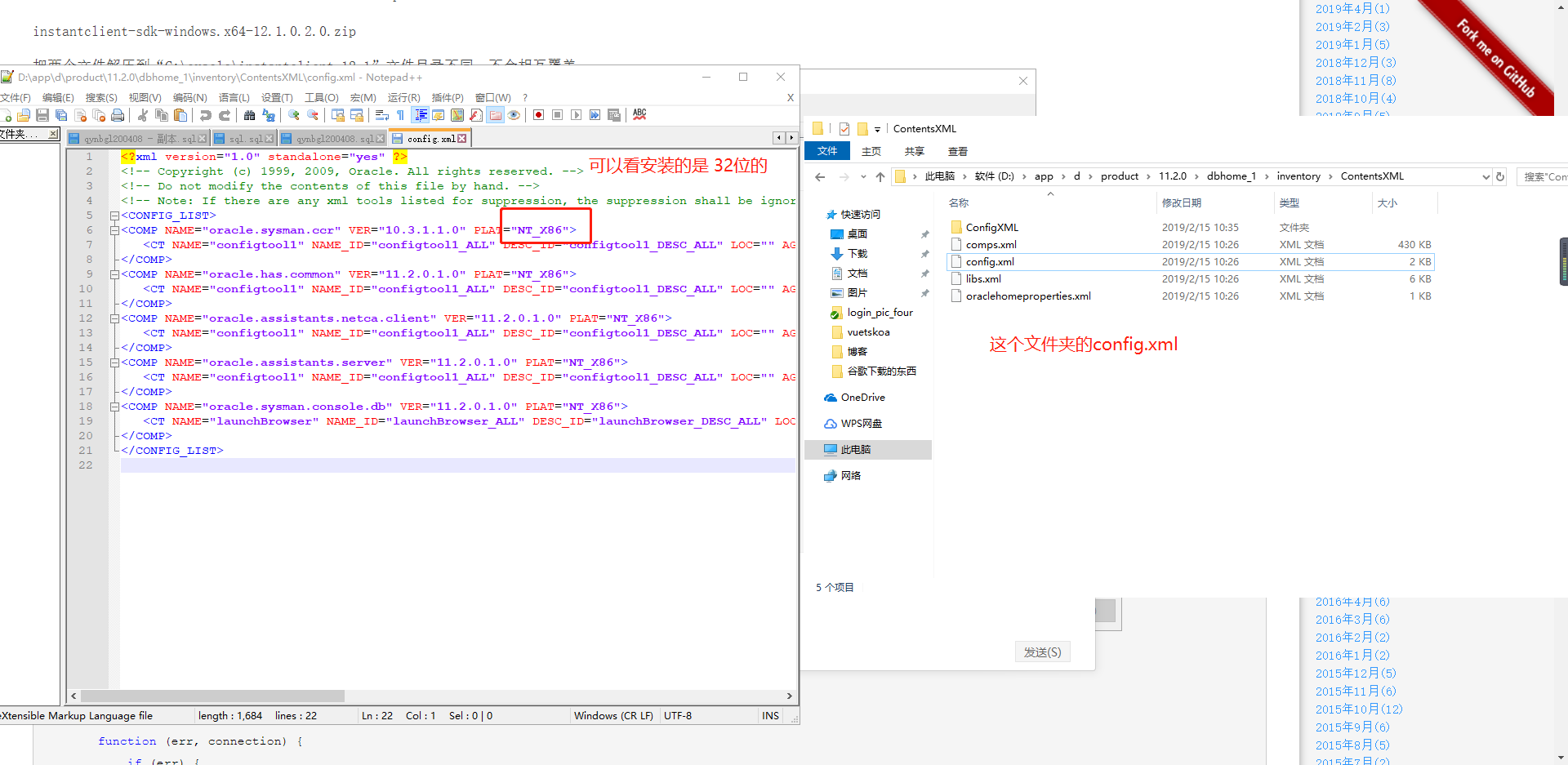
Task: Open Quick Access Toolbar customize dropdown
Action: 878,129
